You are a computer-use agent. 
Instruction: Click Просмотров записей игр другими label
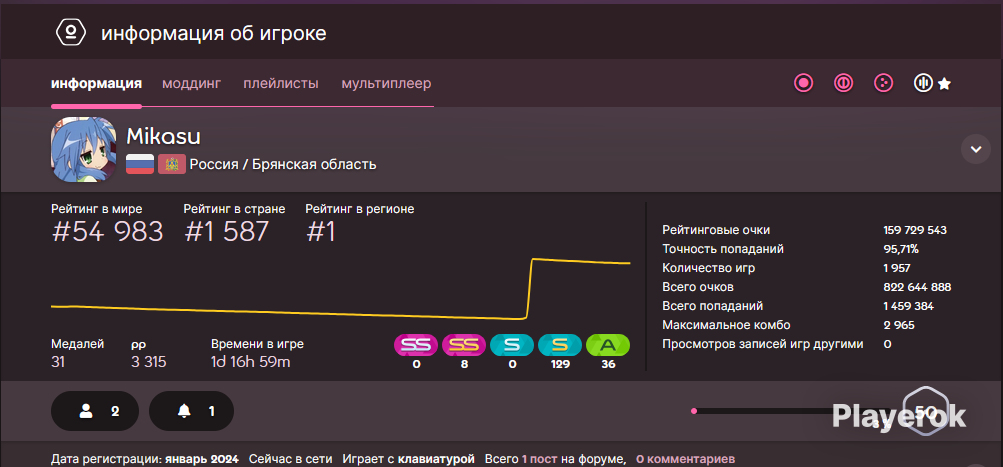763,344
